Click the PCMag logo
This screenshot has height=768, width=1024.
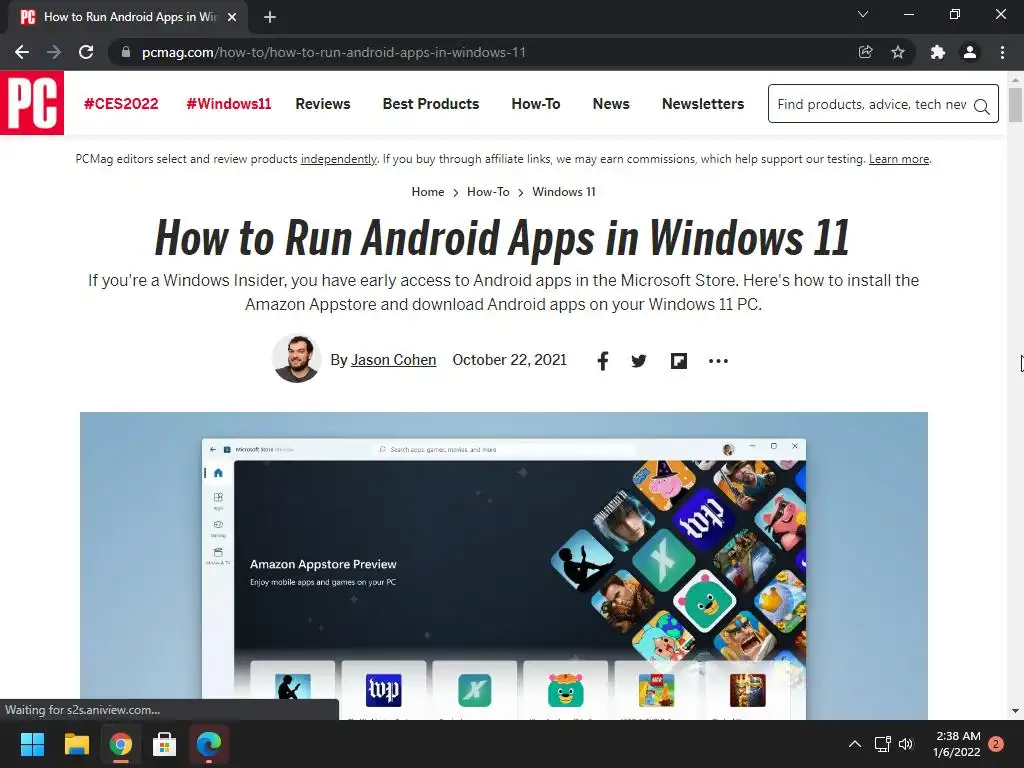32,103
